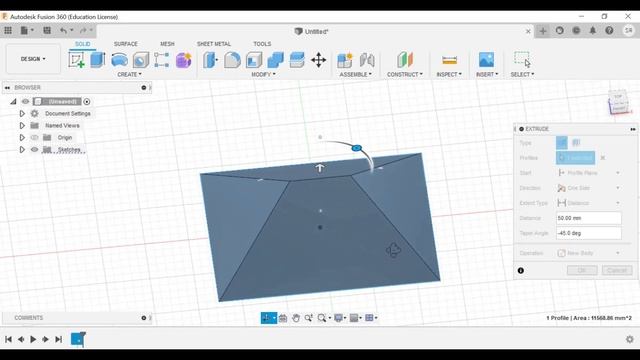Image resolution: width=640 pixels, height=360 pixels.
Task: Open the Extent Type Distance dropdown
Action: [589, 203]
